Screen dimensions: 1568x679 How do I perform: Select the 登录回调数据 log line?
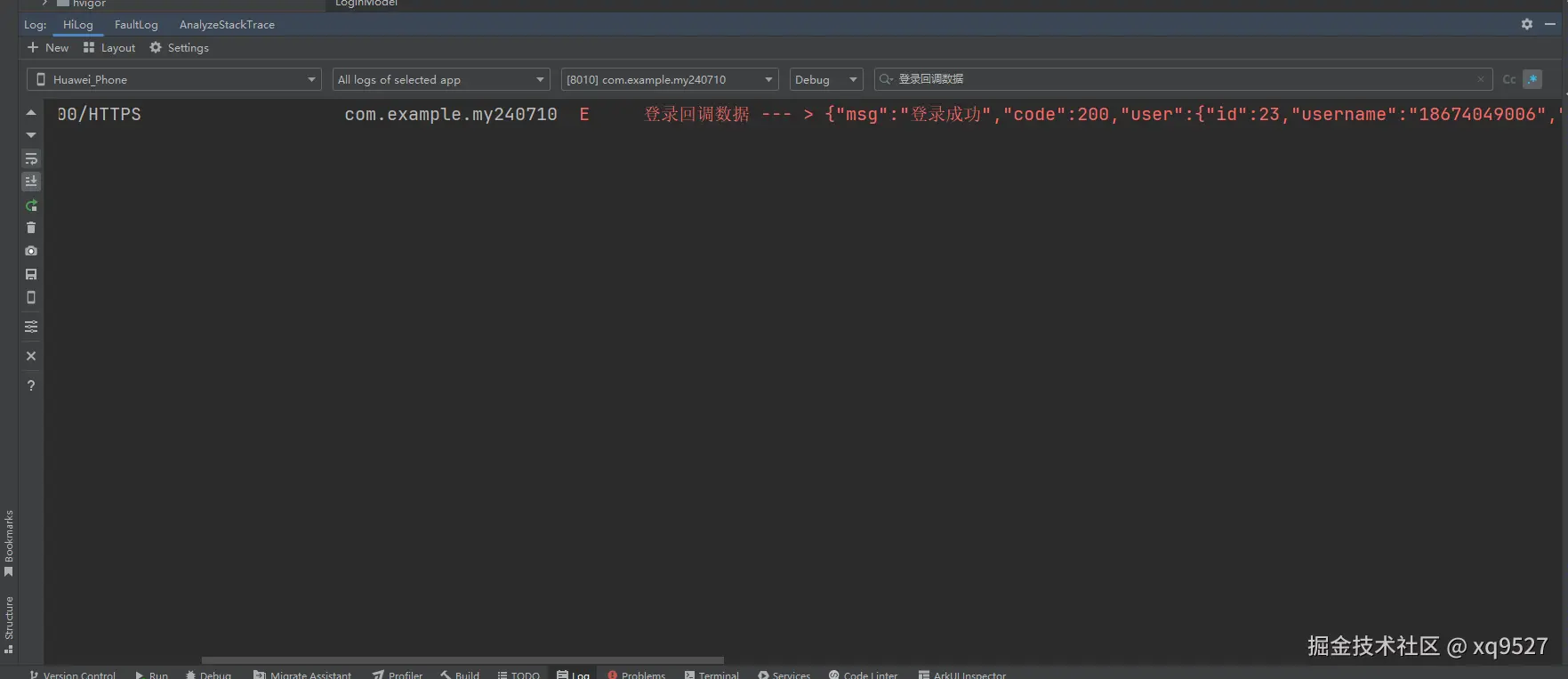pyautogui.click(x=805, y=114)
